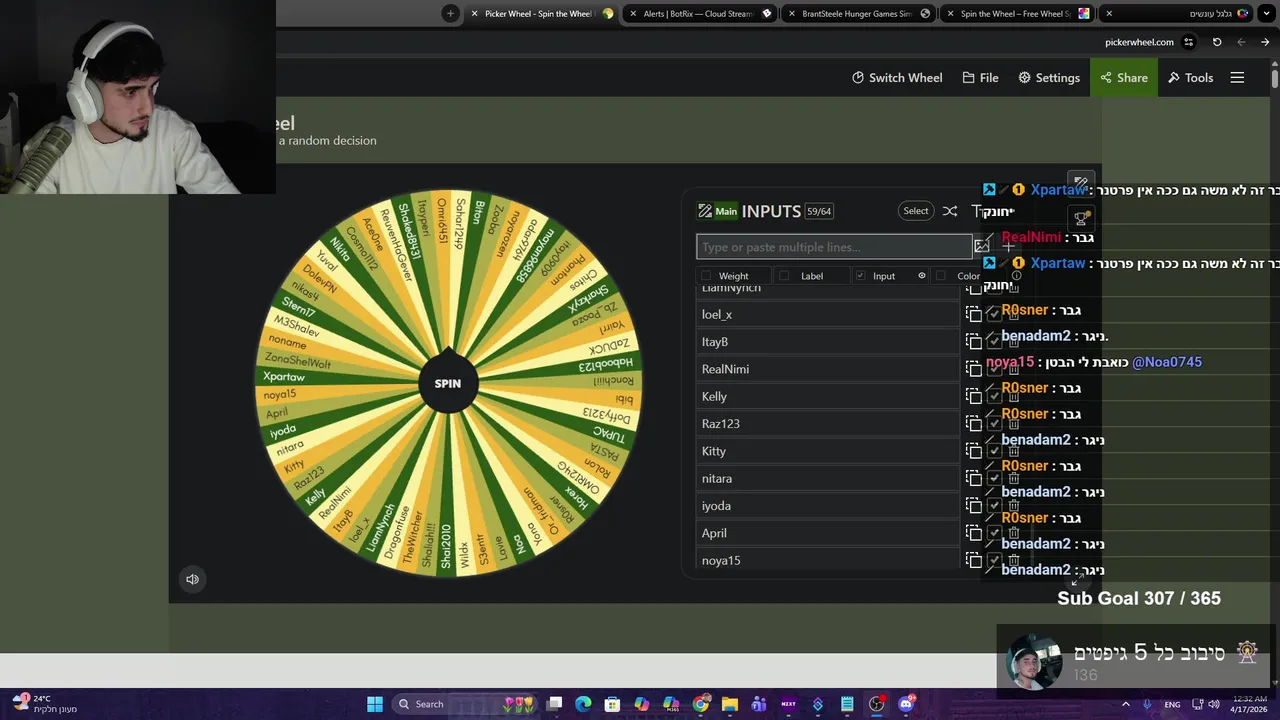
Task: Open the File menu
Action: (x=980, y=78)
